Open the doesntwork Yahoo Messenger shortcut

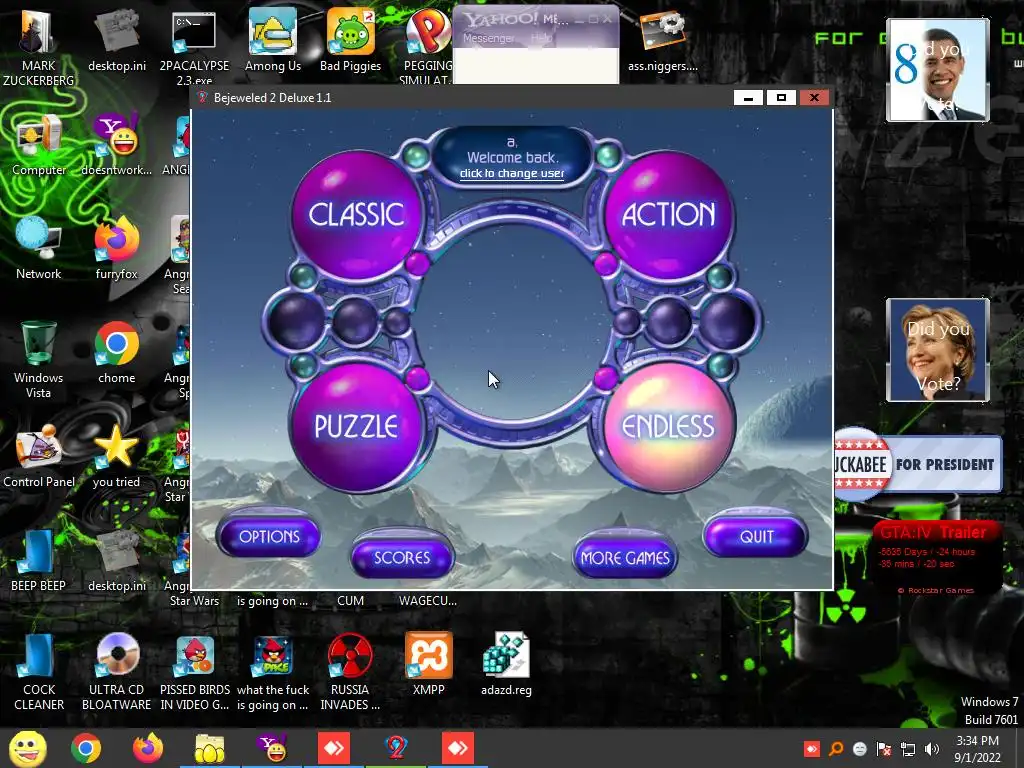[x=117, y=146]
